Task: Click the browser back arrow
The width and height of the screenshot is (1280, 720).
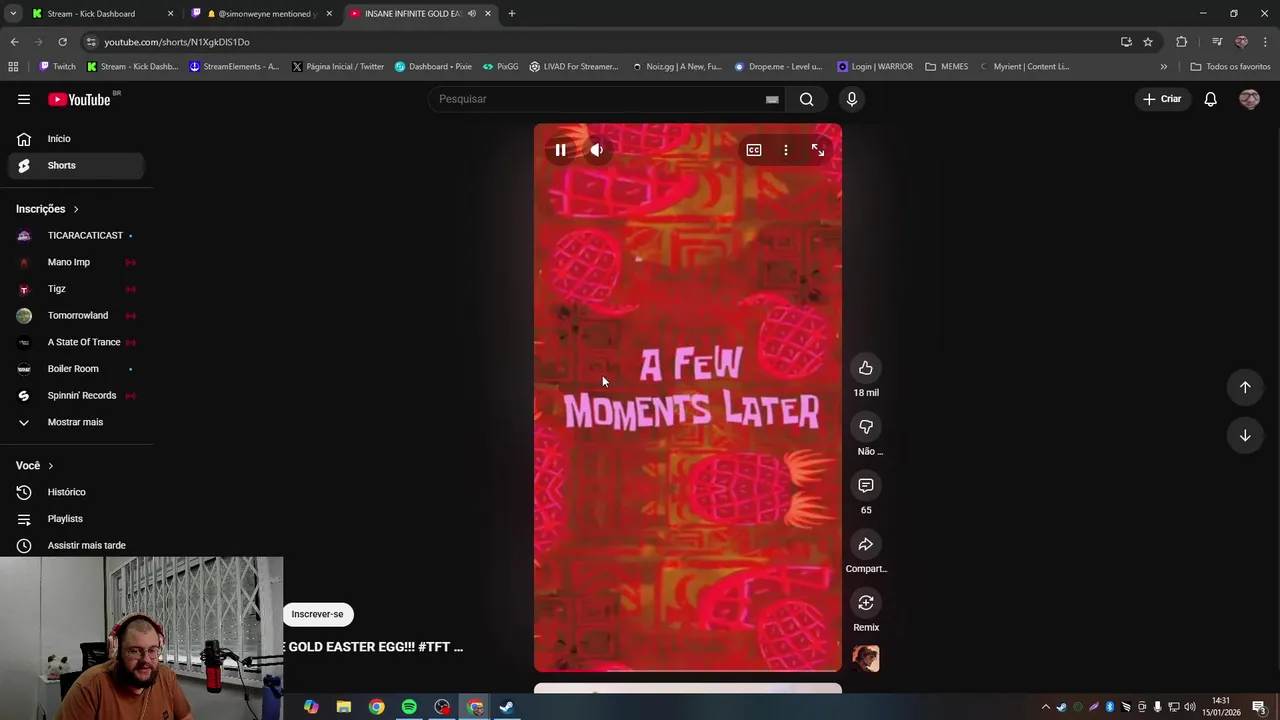Action: (14, 42)
